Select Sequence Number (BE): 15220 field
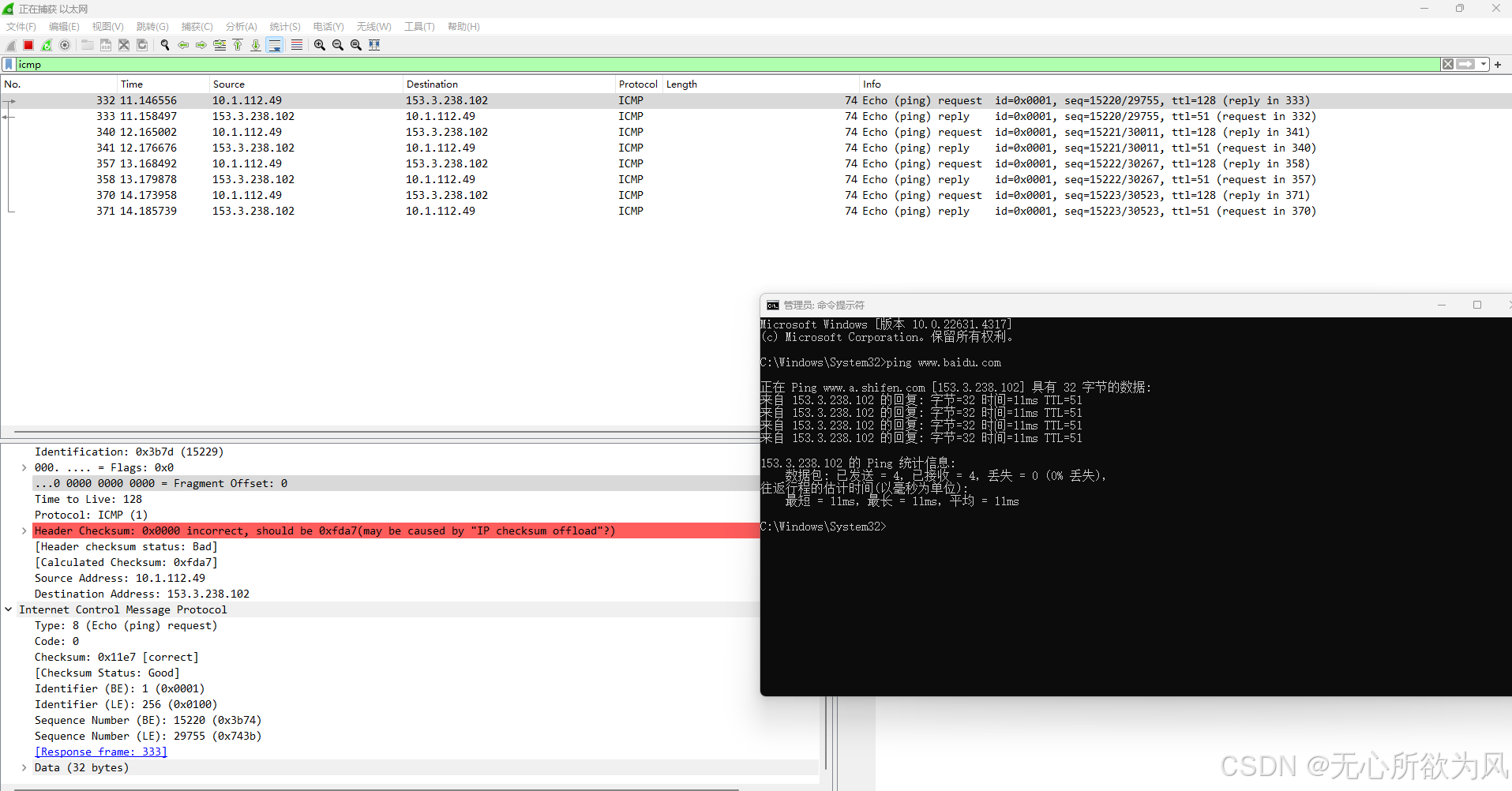Screen dimensions: 1512x791 click(148, 721)
